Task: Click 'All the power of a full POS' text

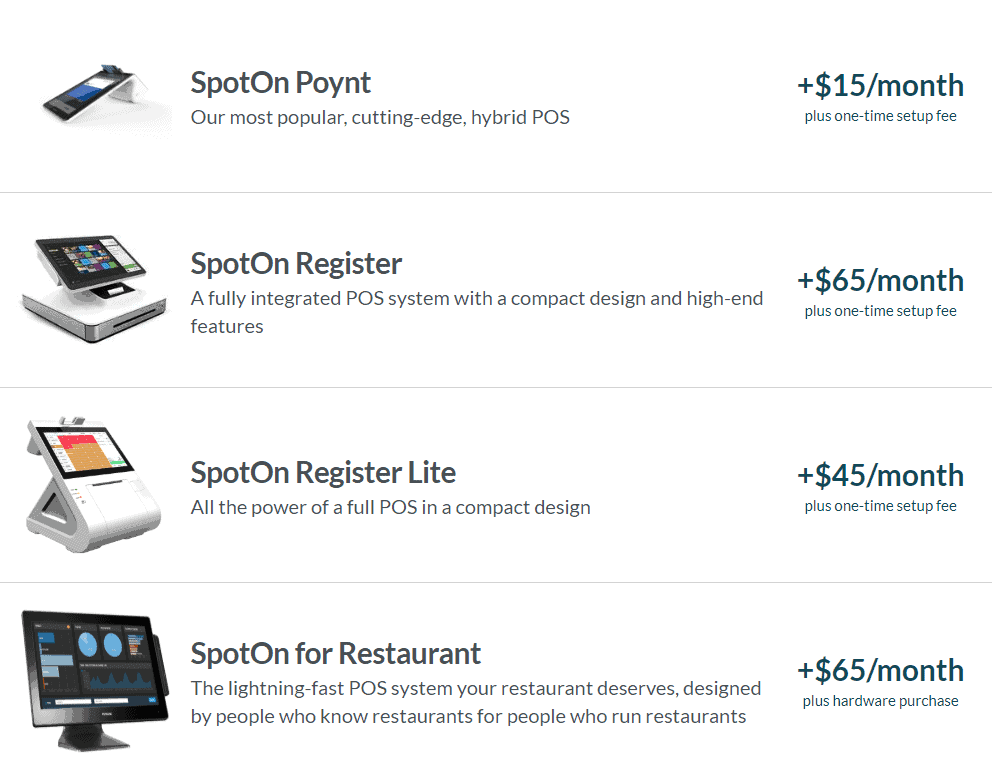Action: (390, 508)
